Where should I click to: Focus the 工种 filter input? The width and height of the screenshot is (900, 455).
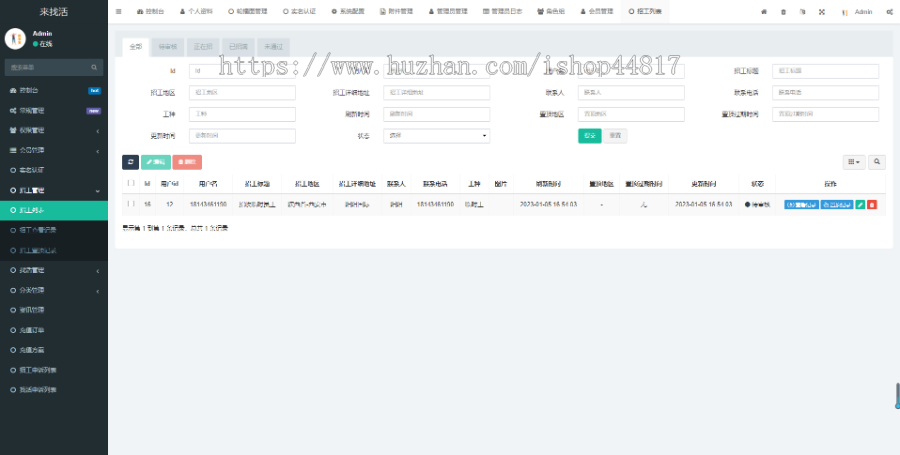pos(242,114)
